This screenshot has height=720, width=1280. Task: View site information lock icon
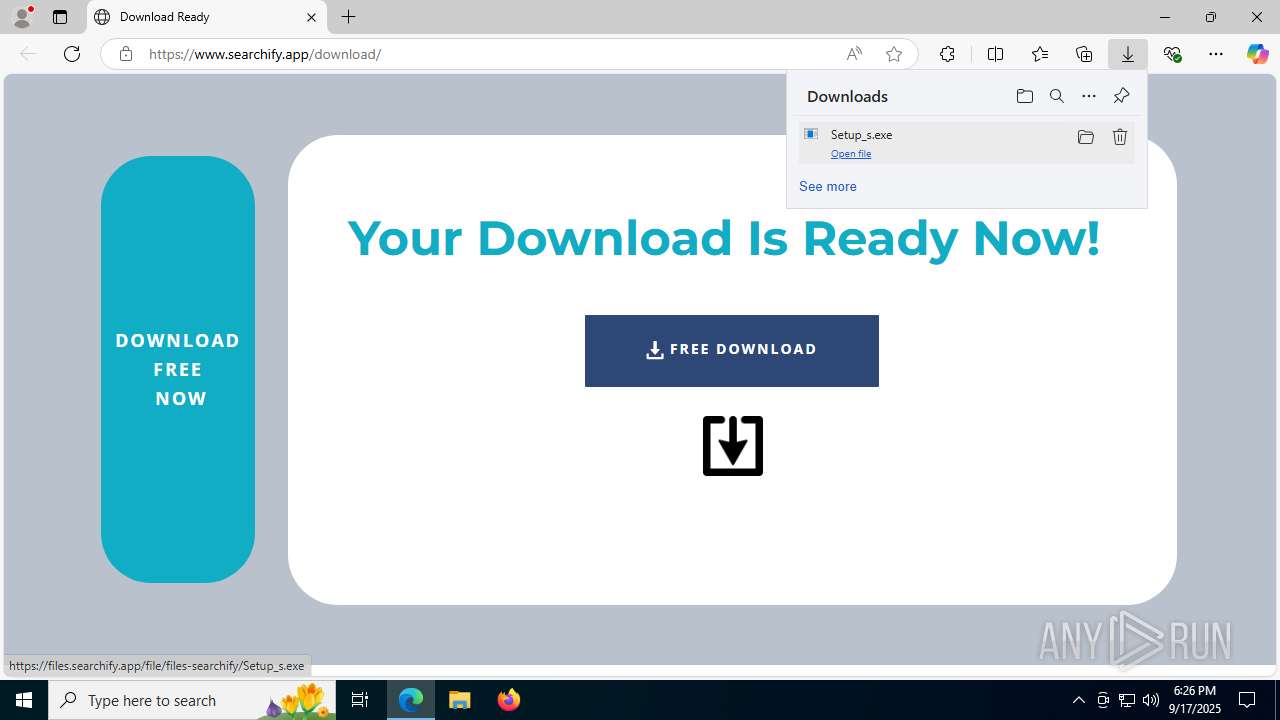(x=125, y=54)
